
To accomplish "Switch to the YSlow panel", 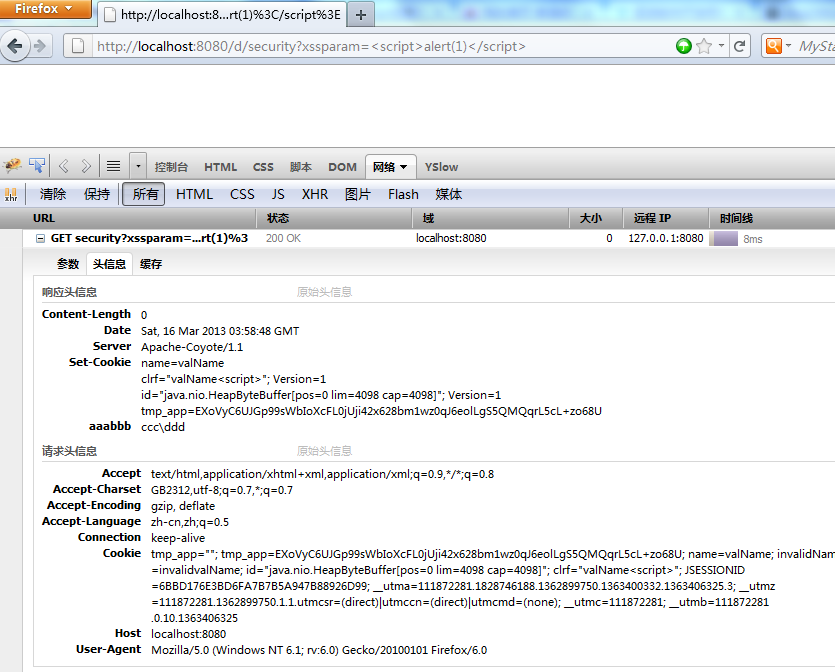I will (441, 167).
